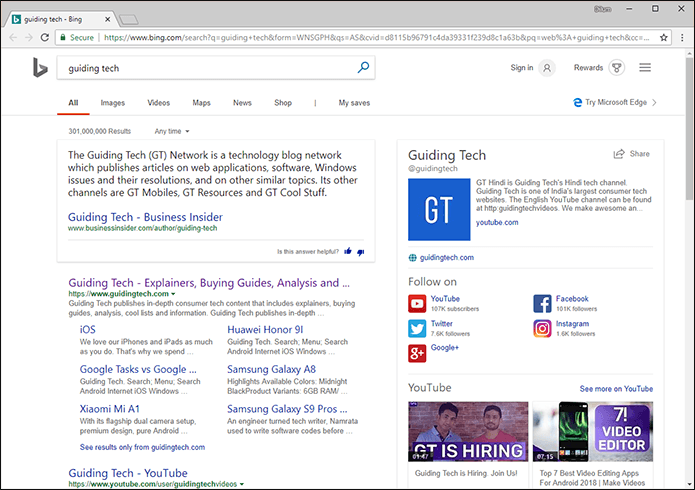This screenshot has width=695, height=490.
Task: Click the browser address bar URL
Action: point(377,38)
